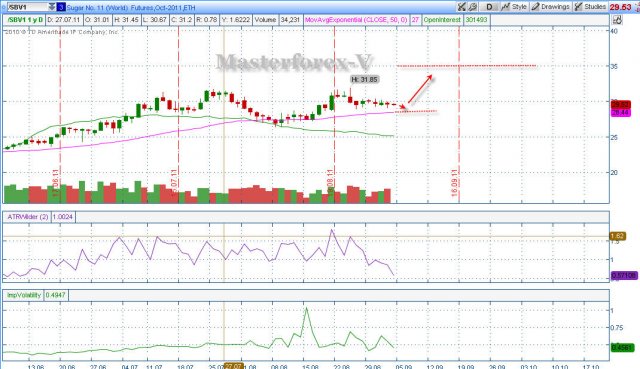Click the small circle icon left of symbol box
The width and height of the screenshot is (640, 369).
click(4, 7)
